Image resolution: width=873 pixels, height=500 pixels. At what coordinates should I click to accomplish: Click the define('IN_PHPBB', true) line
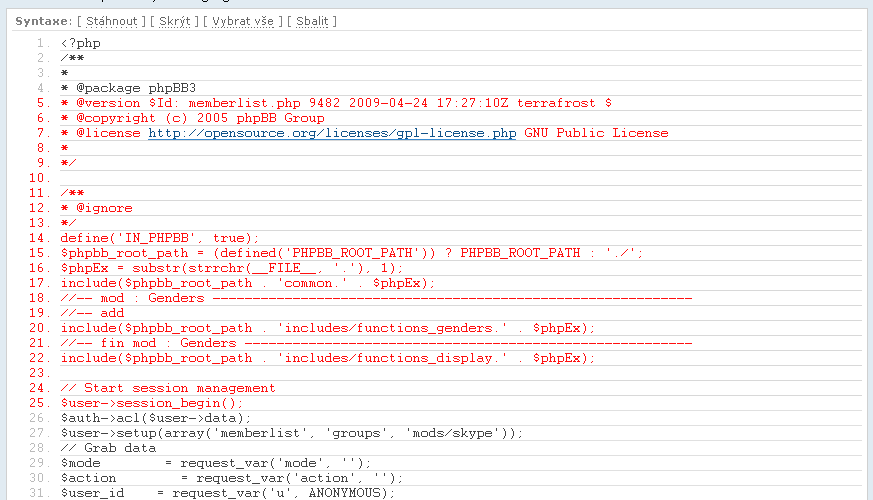(x=160, y=238)
